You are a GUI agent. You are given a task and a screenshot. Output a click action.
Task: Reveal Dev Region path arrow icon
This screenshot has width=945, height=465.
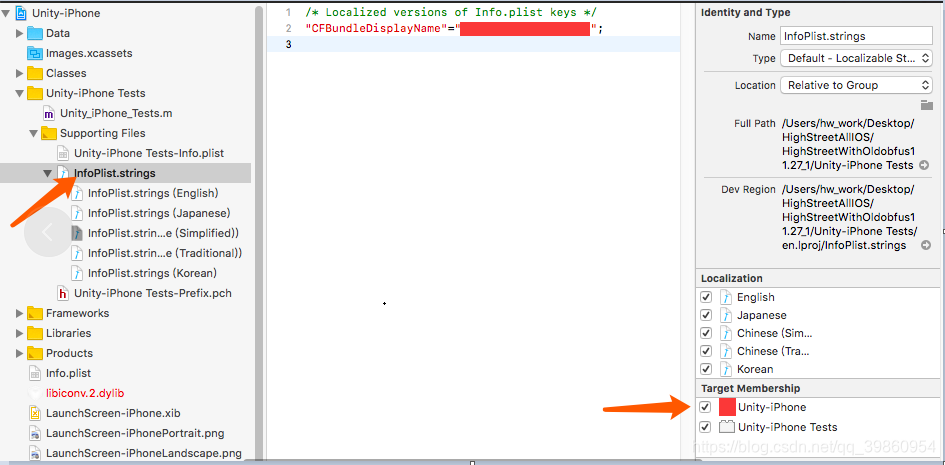pos(926,245)
